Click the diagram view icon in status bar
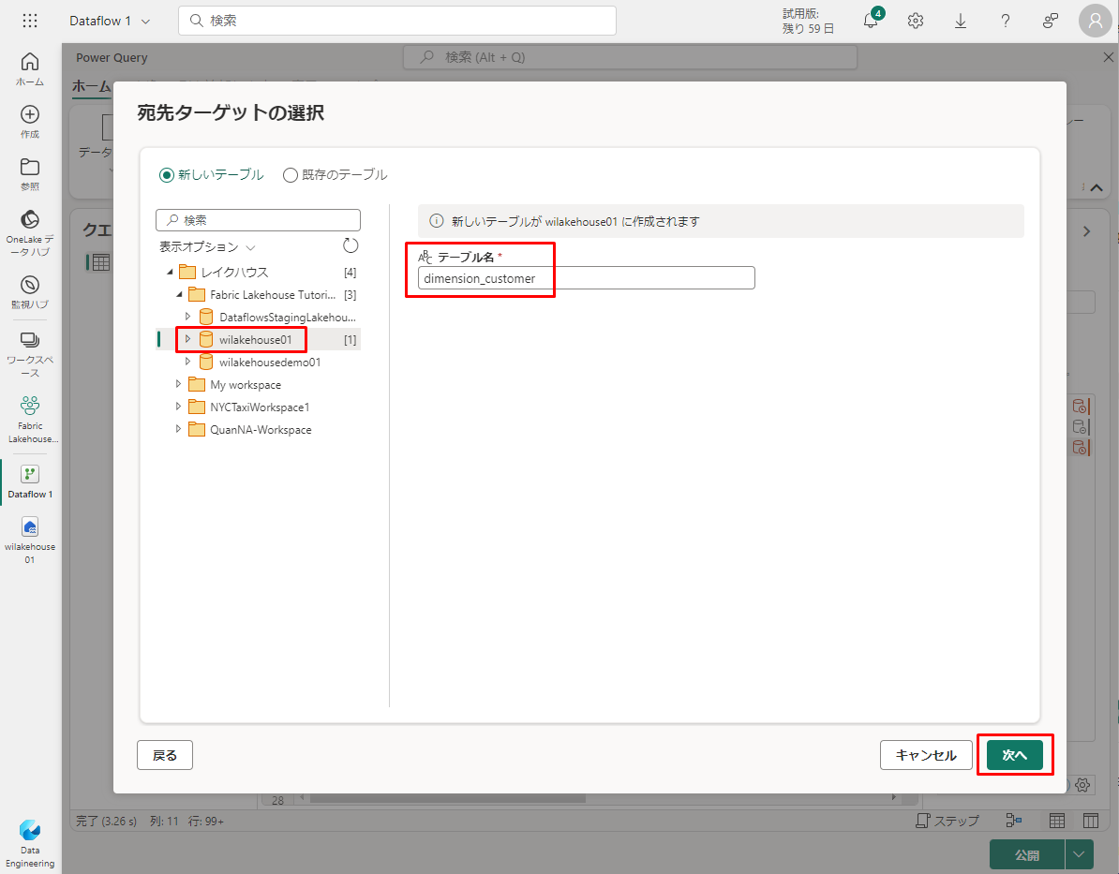 point(1013,820)
